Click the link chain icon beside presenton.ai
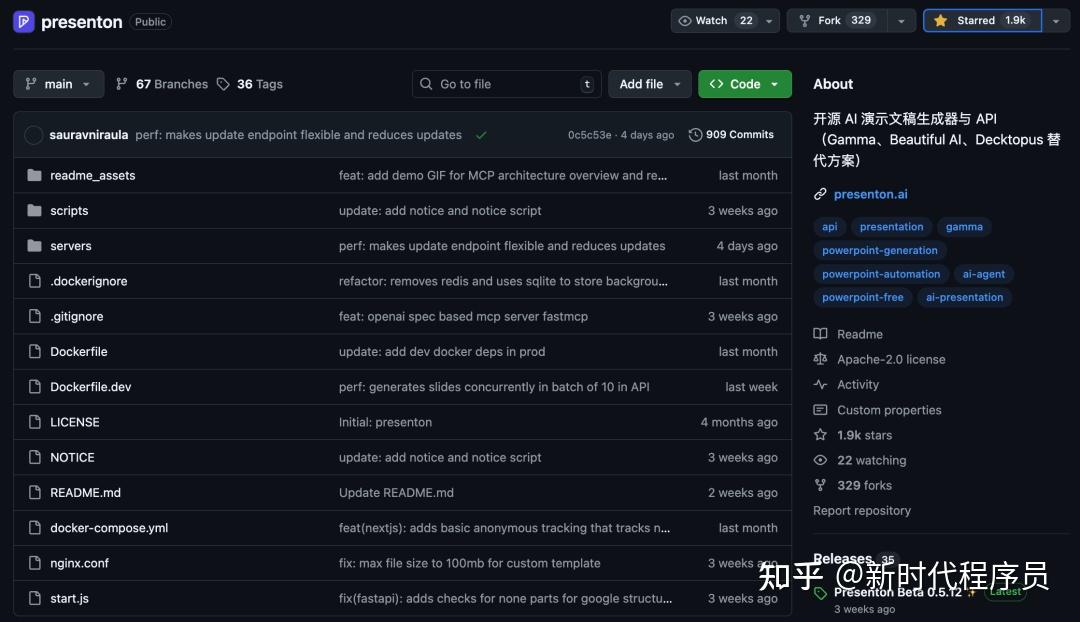 pyautogui.click(x=820, y=194)
